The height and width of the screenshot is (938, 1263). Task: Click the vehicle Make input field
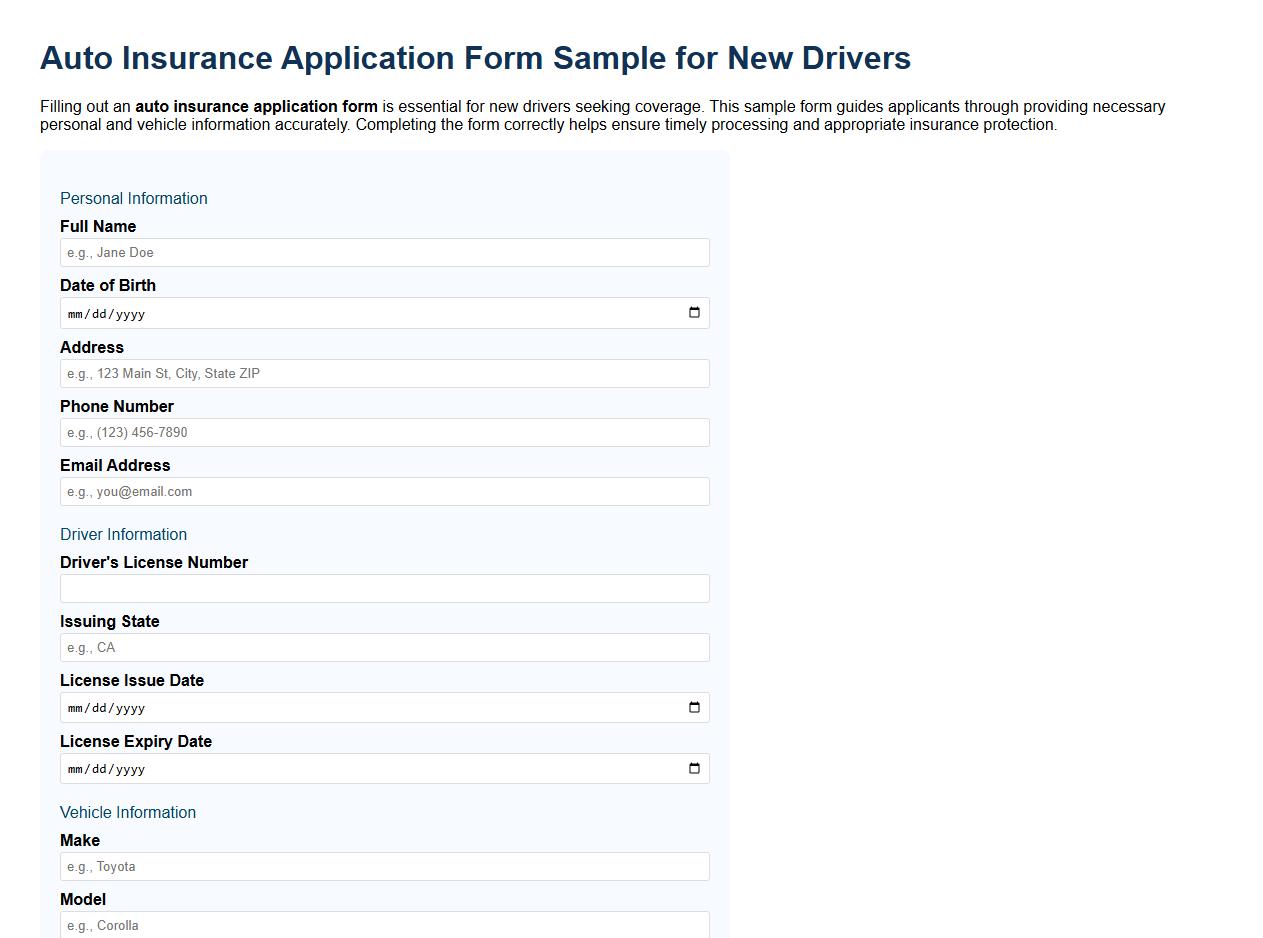pos(385,866)
